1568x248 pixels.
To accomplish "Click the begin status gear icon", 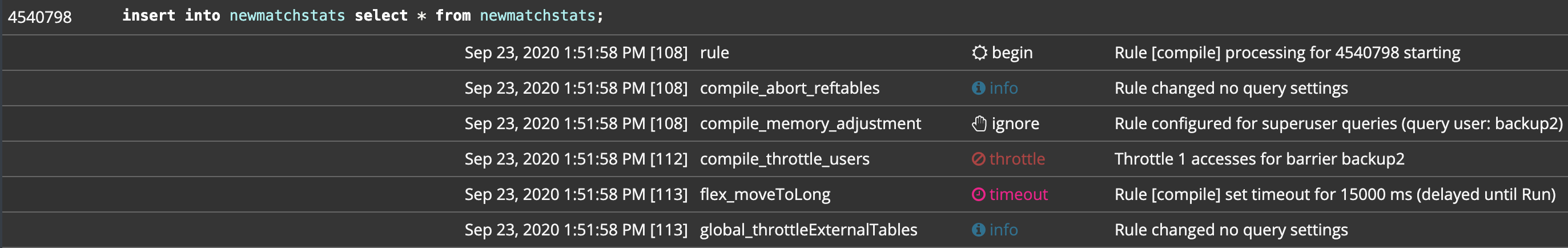I will 979,53.
